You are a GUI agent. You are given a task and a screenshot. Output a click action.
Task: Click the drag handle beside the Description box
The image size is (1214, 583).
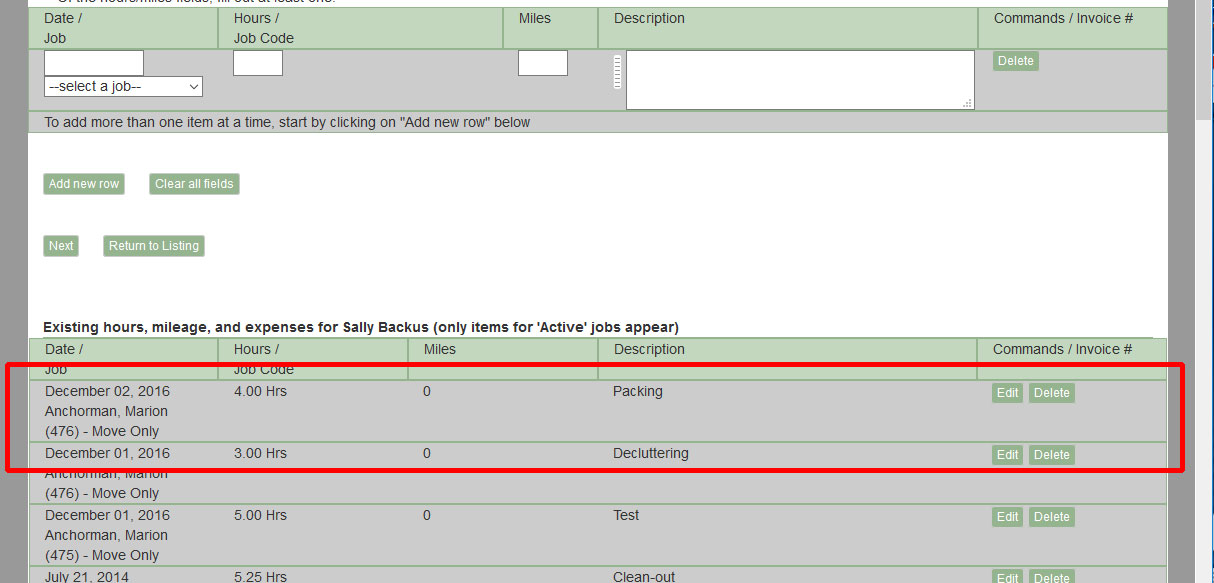point(617,72)
